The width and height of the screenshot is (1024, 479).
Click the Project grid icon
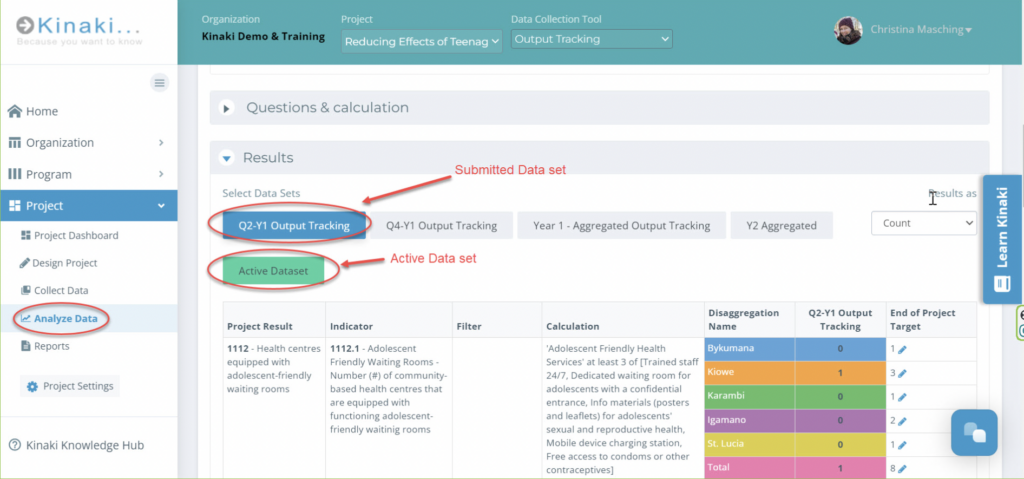(x=14, y=206)
